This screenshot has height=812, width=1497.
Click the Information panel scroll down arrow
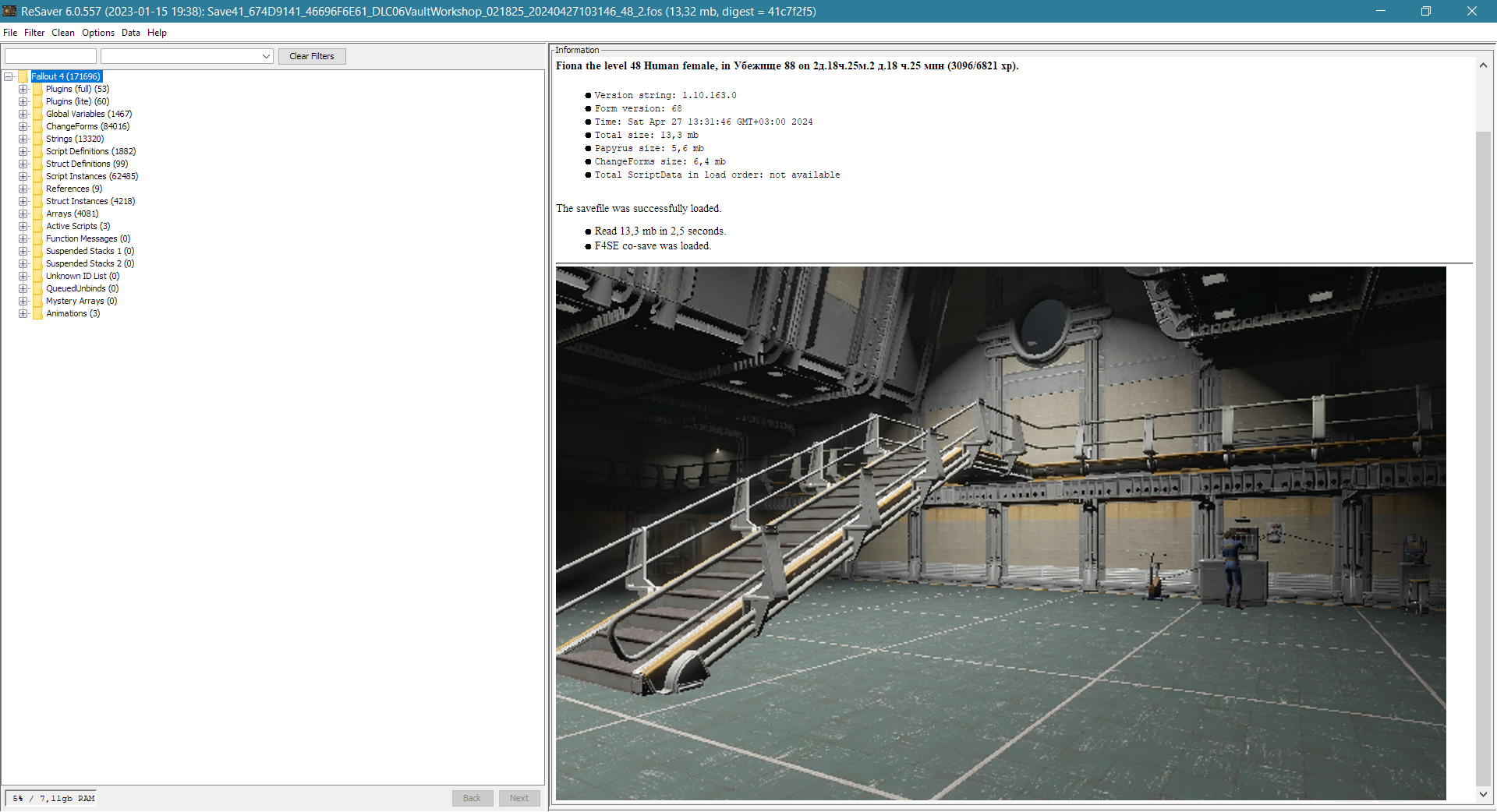(x=1483, y=795)
